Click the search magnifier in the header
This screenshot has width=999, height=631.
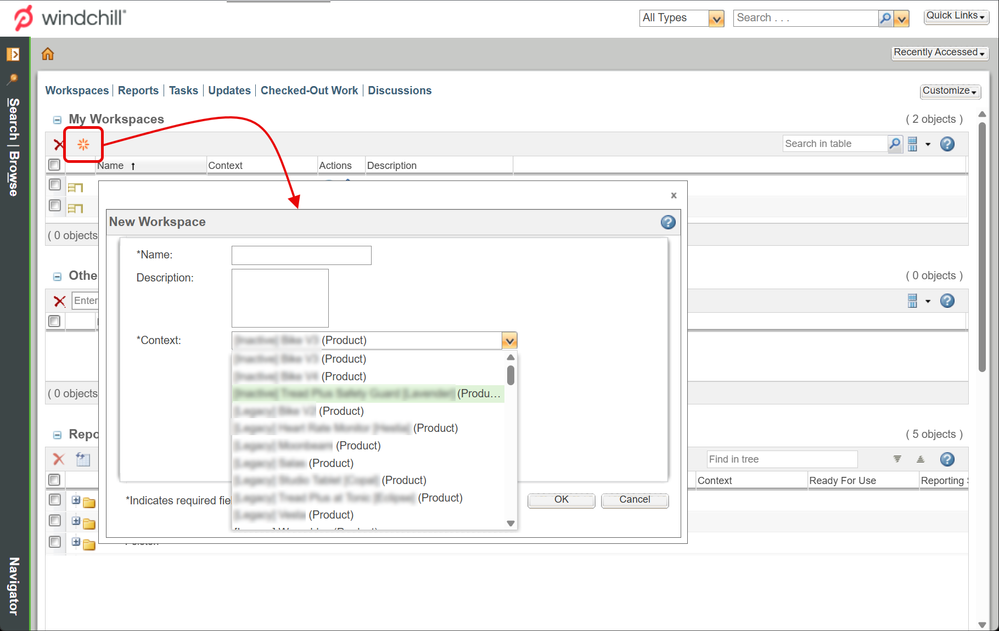point(885,18)
